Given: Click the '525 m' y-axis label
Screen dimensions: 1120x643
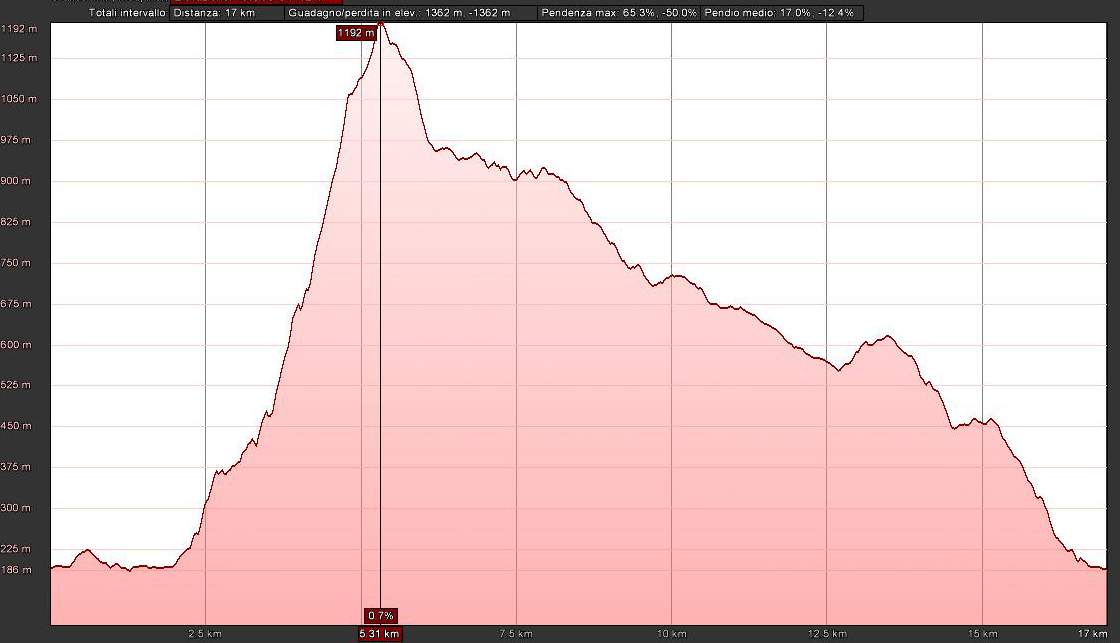Looking at the screenshot, I should 16,384.
